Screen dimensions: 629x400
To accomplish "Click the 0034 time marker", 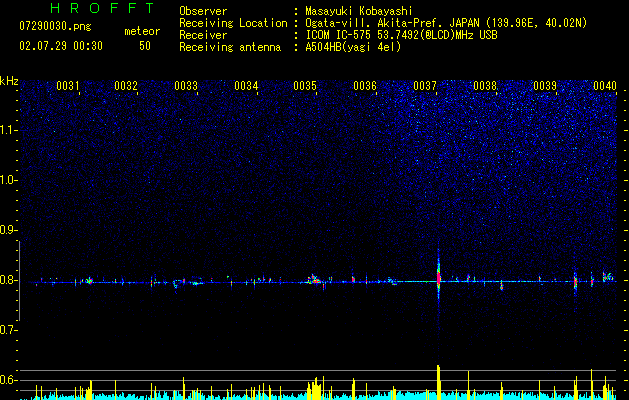I will 246,86.
